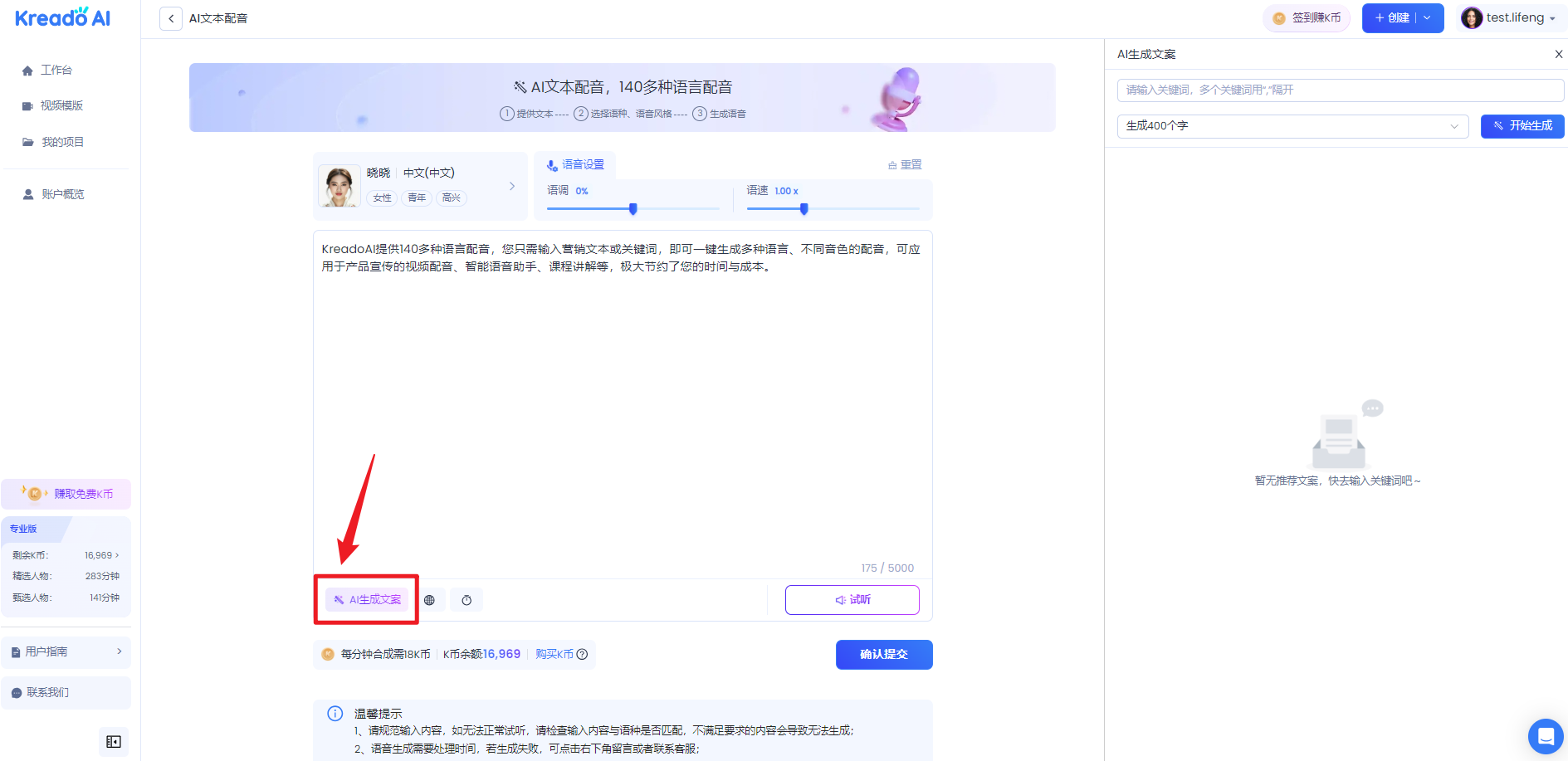This screenshot has width=1568, height=761.
Task: Click the timer pause-insert icon
Action: (x=466, y=600)
